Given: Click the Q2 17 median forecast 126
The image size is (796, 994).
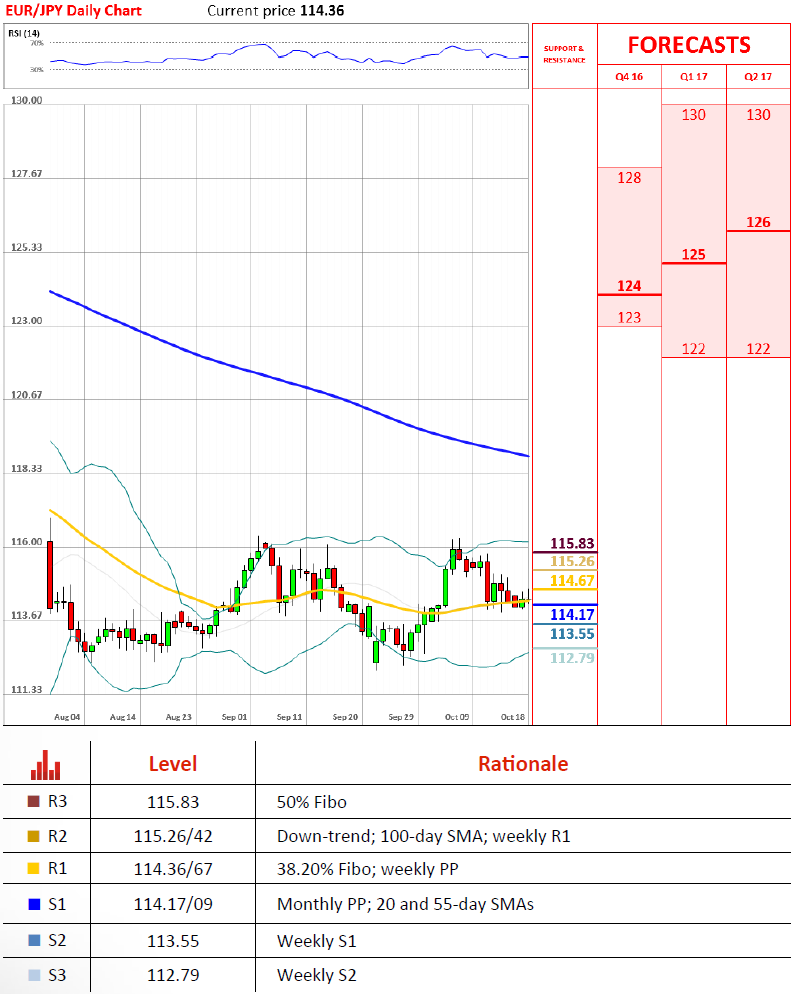Looking at the screenshot, I should coord(758,223).
